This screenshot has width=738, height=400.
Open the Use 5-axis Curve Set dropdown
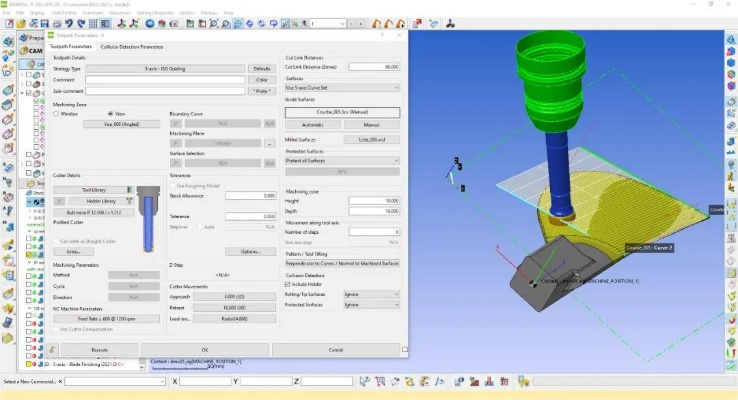341,88
